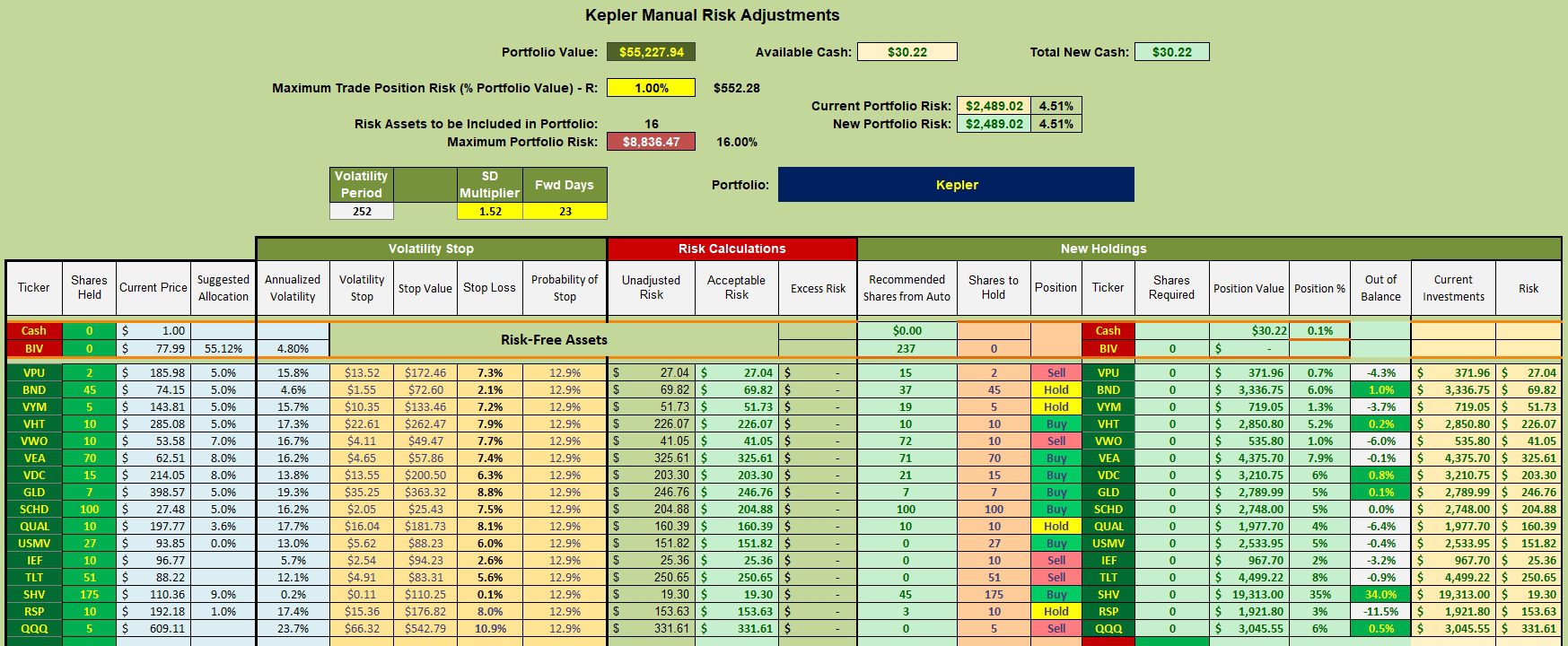The width and height of the screenshot is (1568, 646).
Task: Select the Maximum Portfolio Risk $8,836.47 cell
Action: click(651, 142)
